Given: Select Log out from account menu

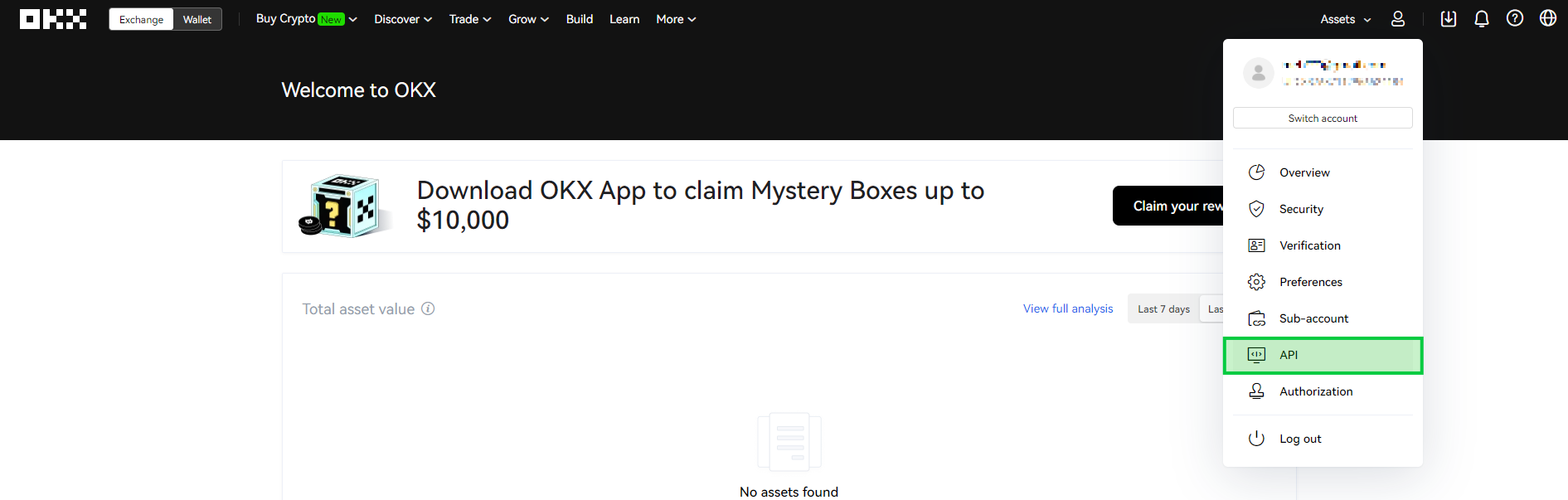Looking at the screenshot, I should [1323, 439].
